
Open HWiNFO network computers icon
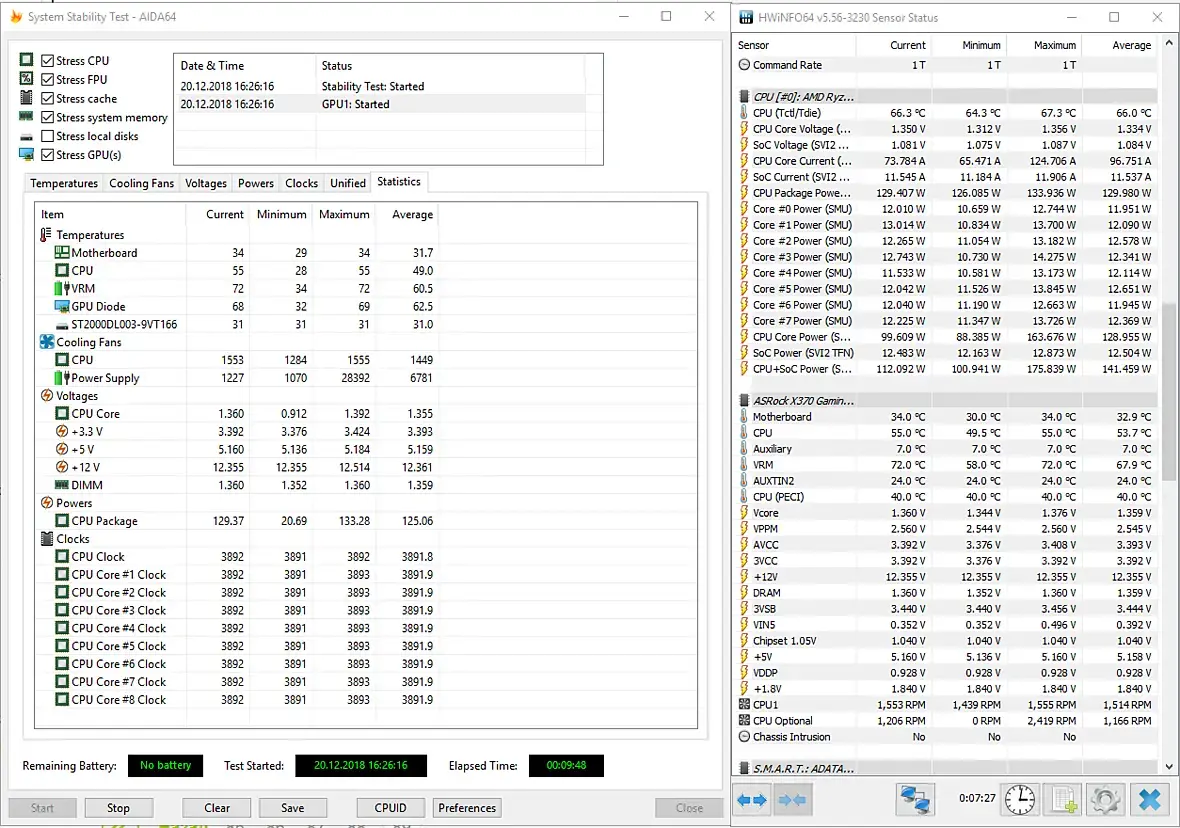914,799
